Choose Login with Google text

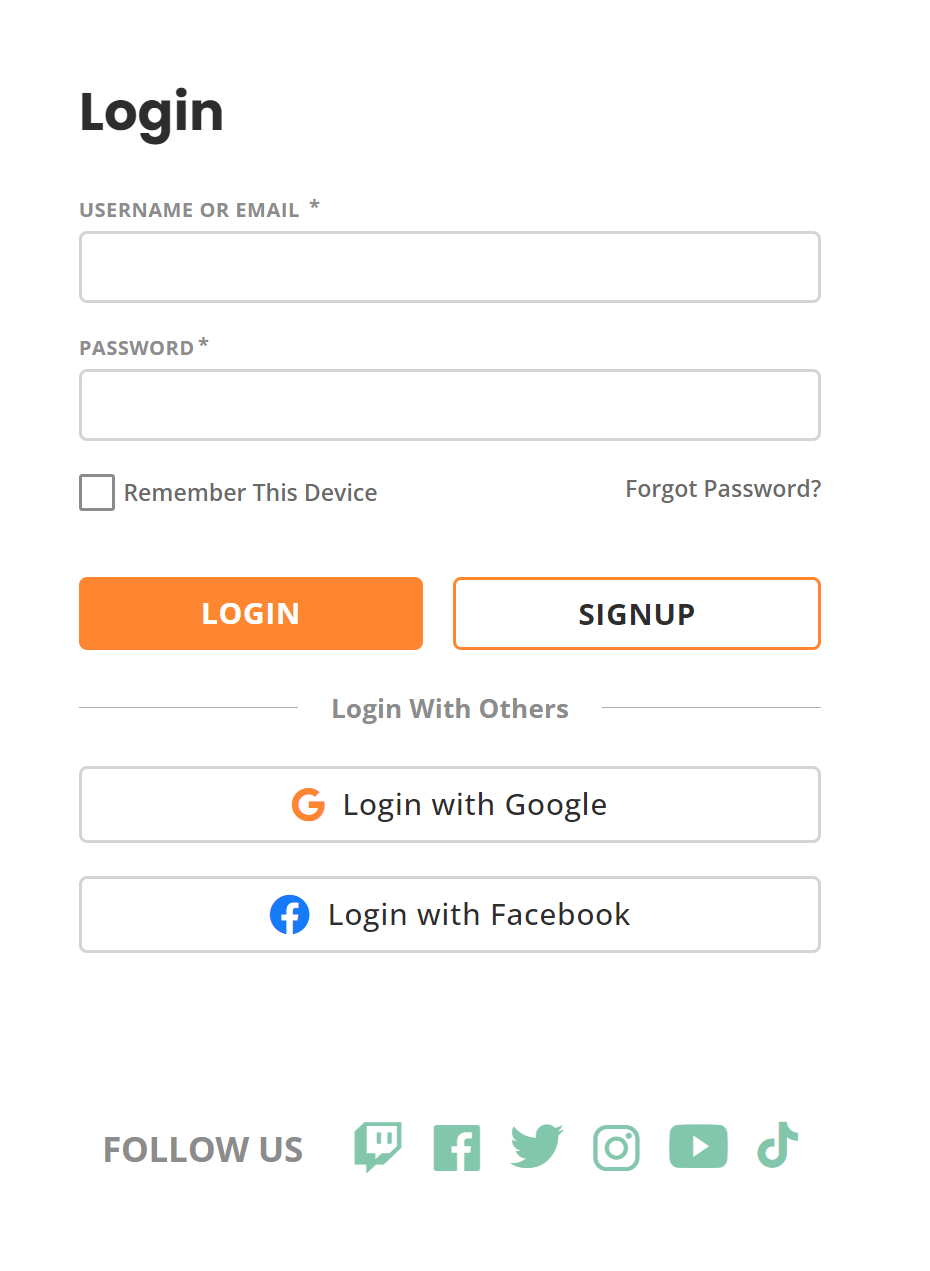tap(475, 805)
